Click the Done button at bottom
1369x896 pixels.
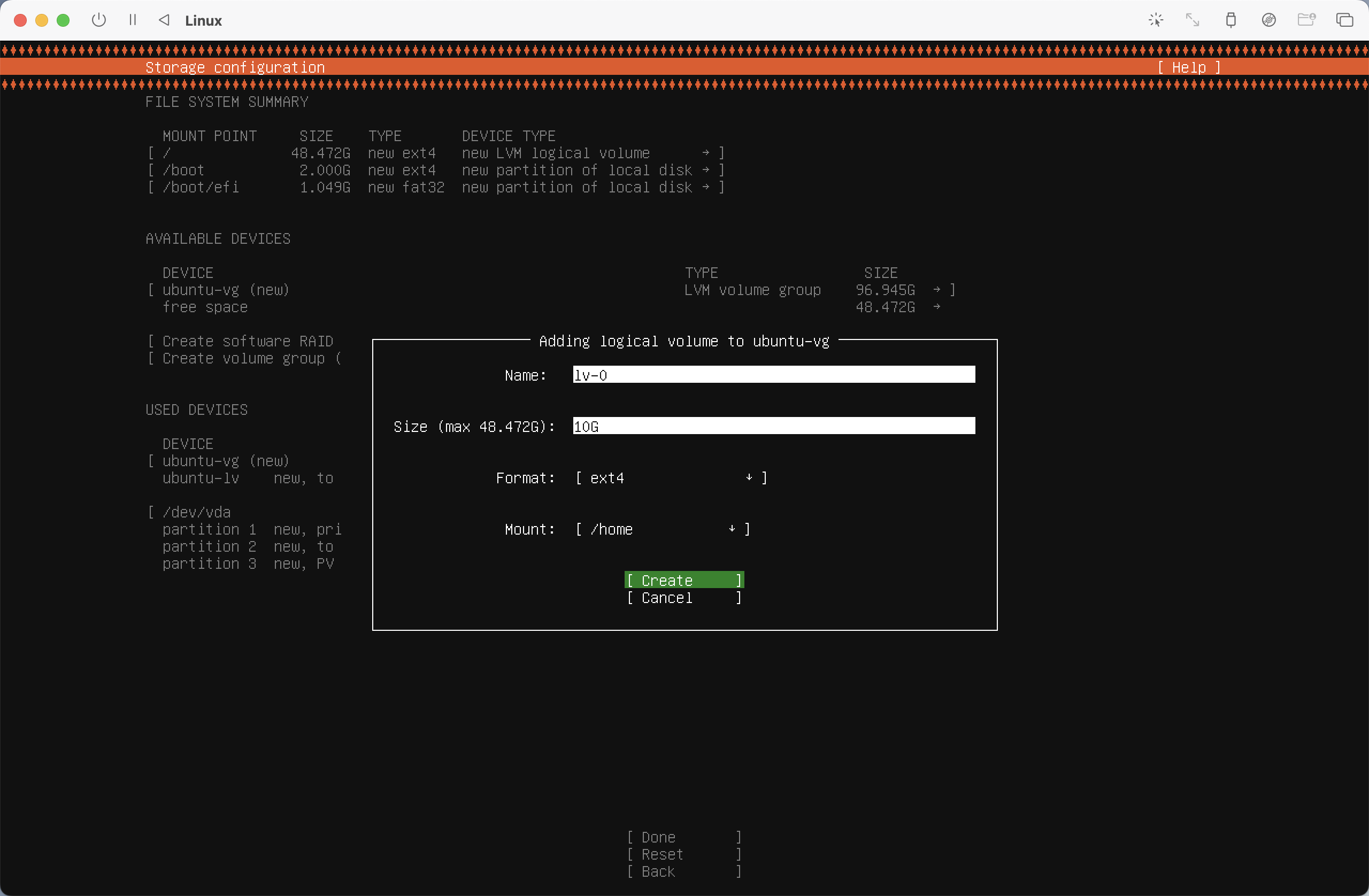click(684, 837)
